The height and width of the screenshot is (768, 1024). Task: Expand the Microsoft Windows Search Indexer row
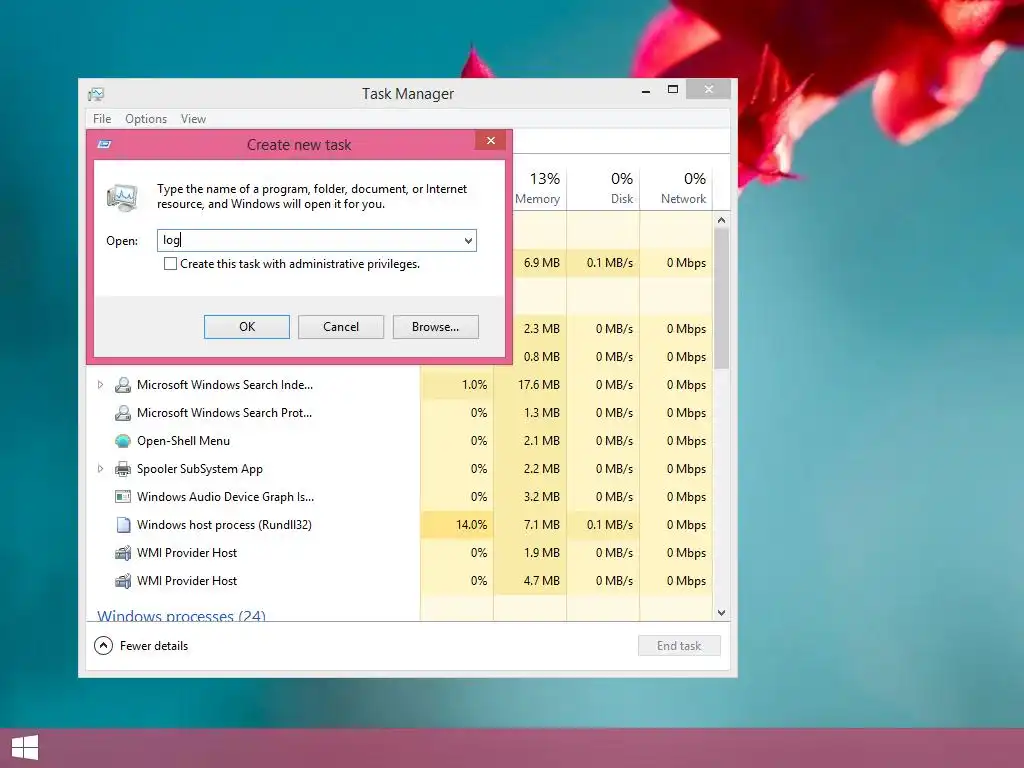[x=100, y=385]
